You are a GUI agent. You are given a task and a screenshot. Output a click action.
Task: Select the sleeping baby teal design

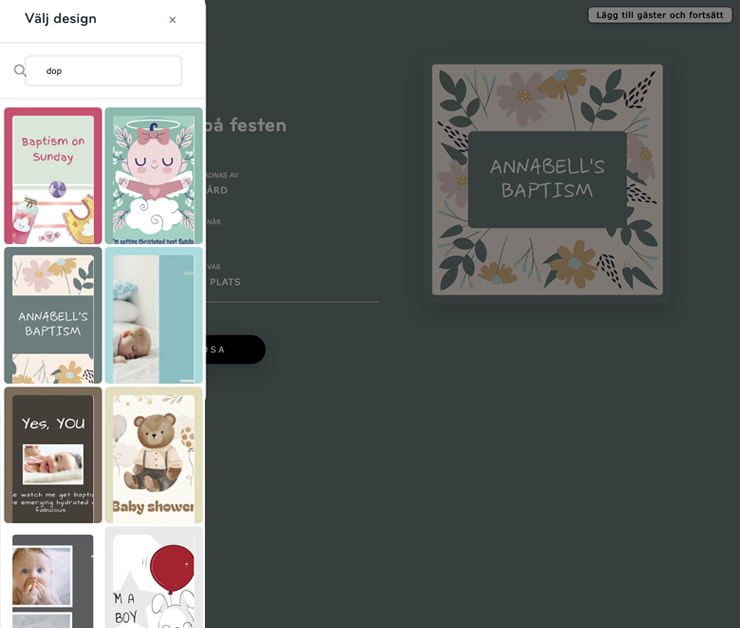[154, 315]
